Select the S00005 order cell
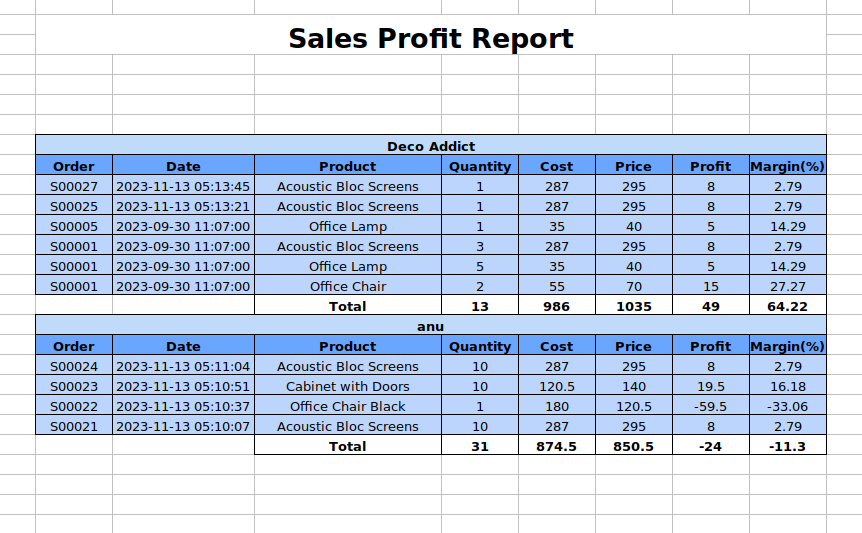Image resolution: width=862 pixels, height=533 pixels. [74, 226]
